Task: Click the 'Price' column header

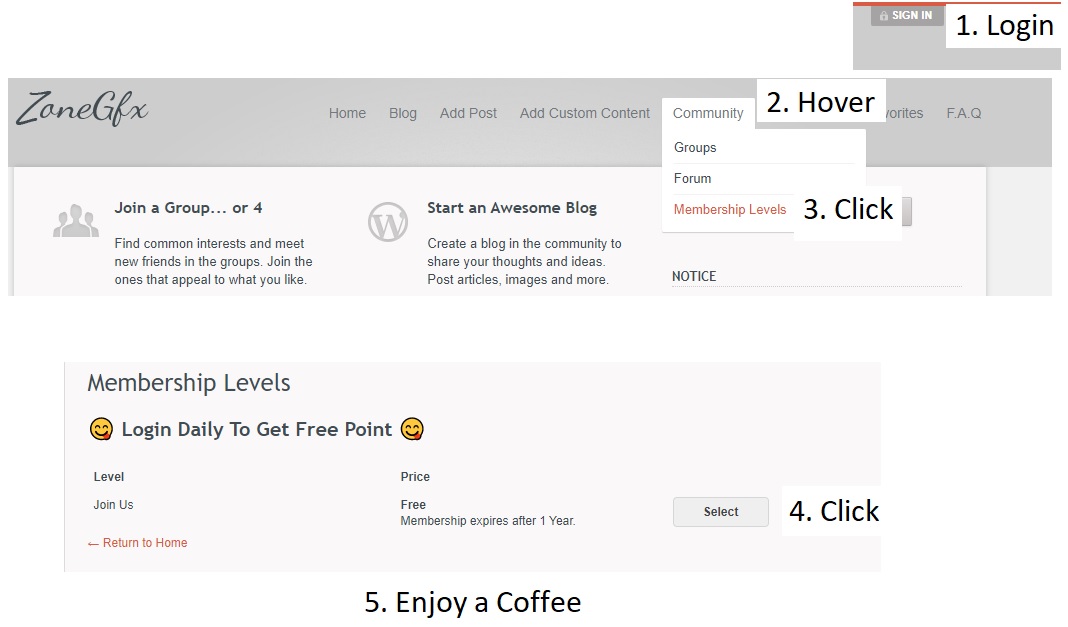Action: [x=415, y=477]
